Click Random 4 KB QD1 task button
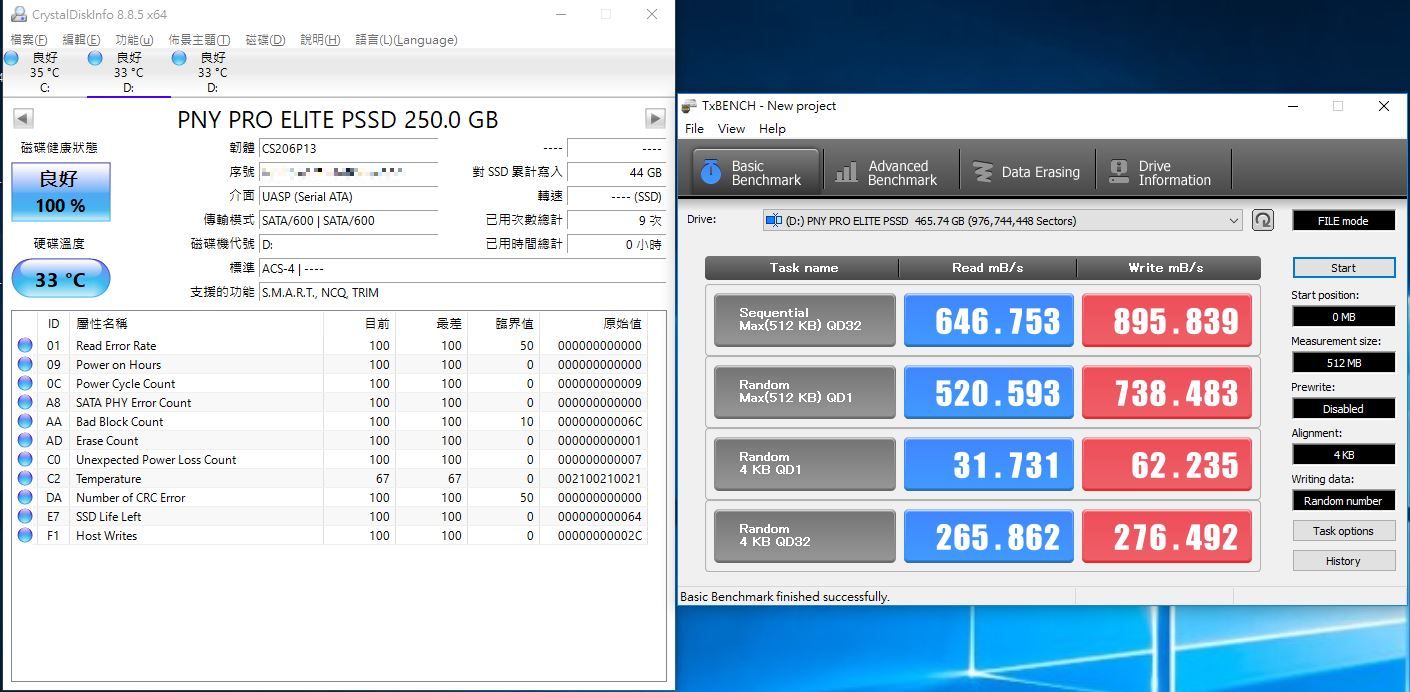The height and width of the screenshot is (692, 1410). point(804,464)
